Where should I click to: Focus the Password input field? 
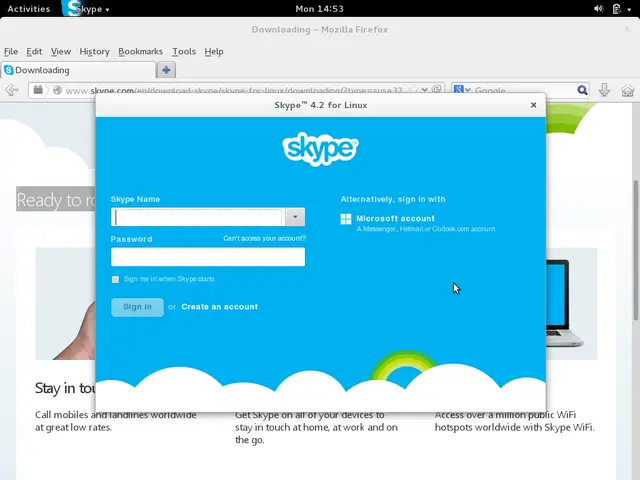click(208, 257)
